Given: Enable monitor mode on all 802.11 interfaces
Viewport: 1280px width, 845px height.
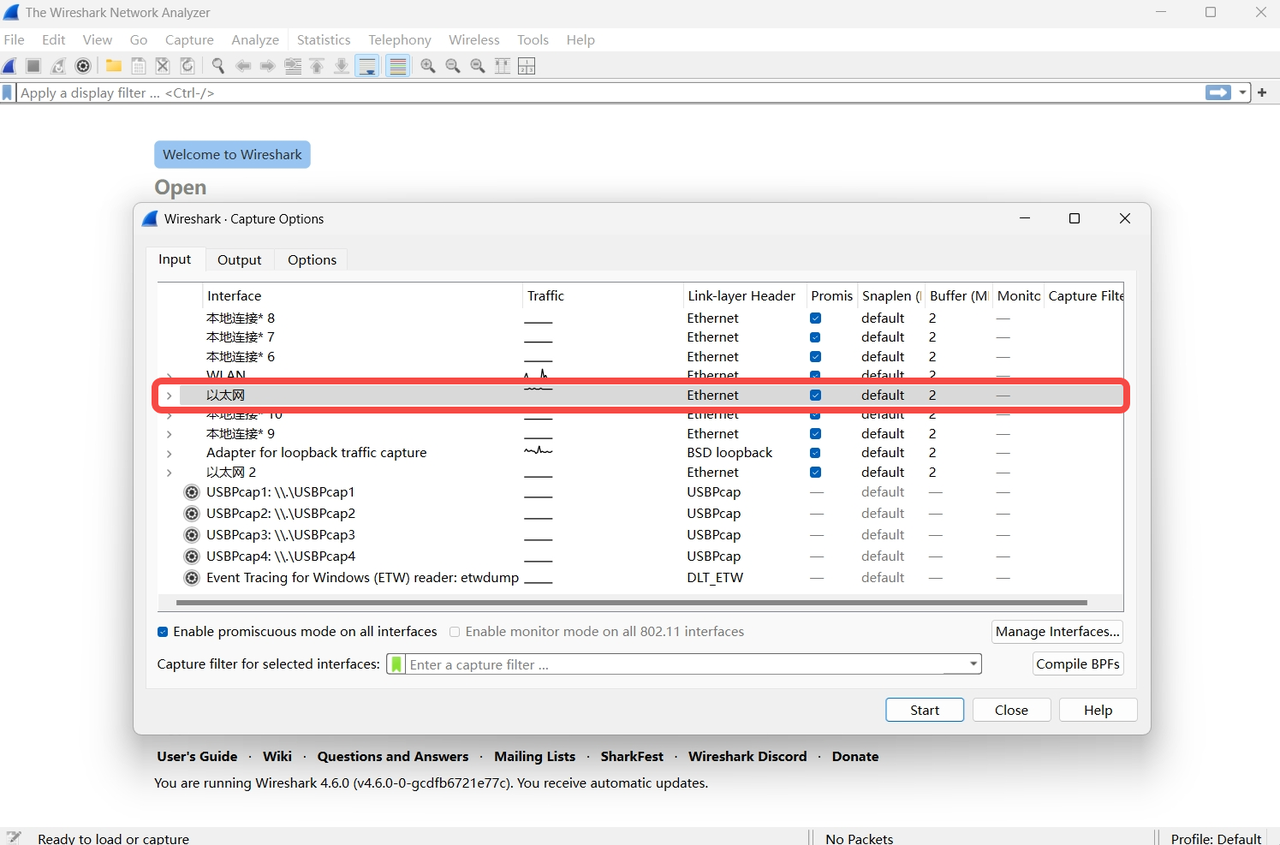Looking at the screenshot, I should click(x=455, y=631).
